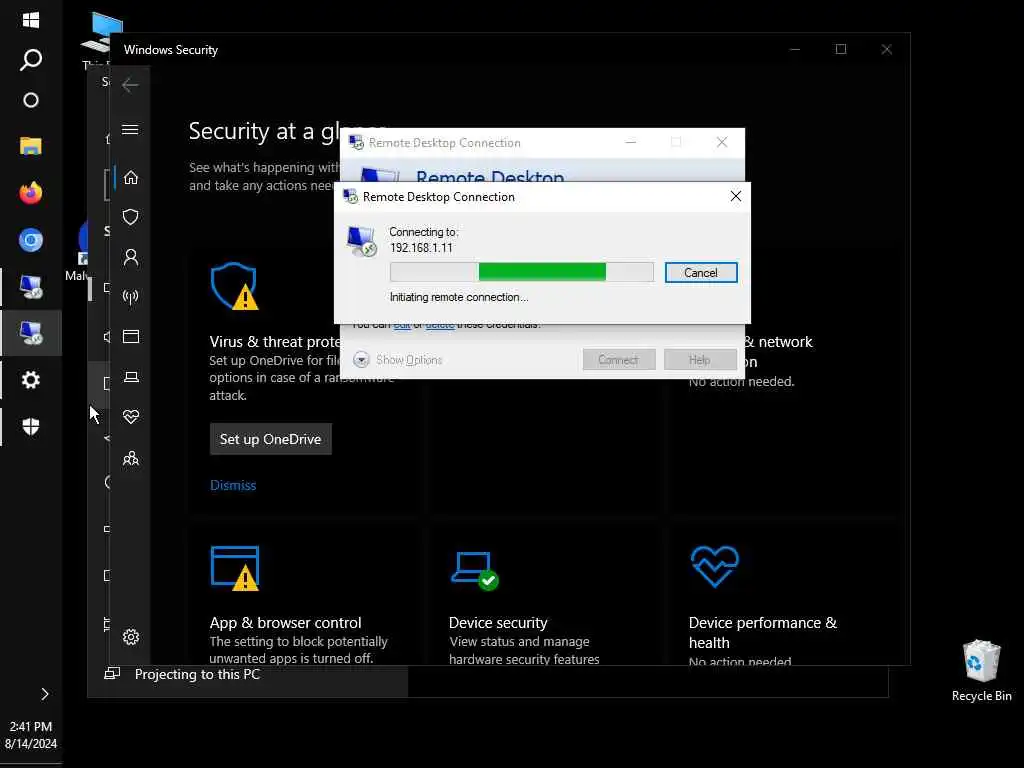Image resolution: width=1024 pixels, height=768 pixels.
Task: Close the Remote Desktop Connection progress dialog
Action: click(x=735, y=196)
